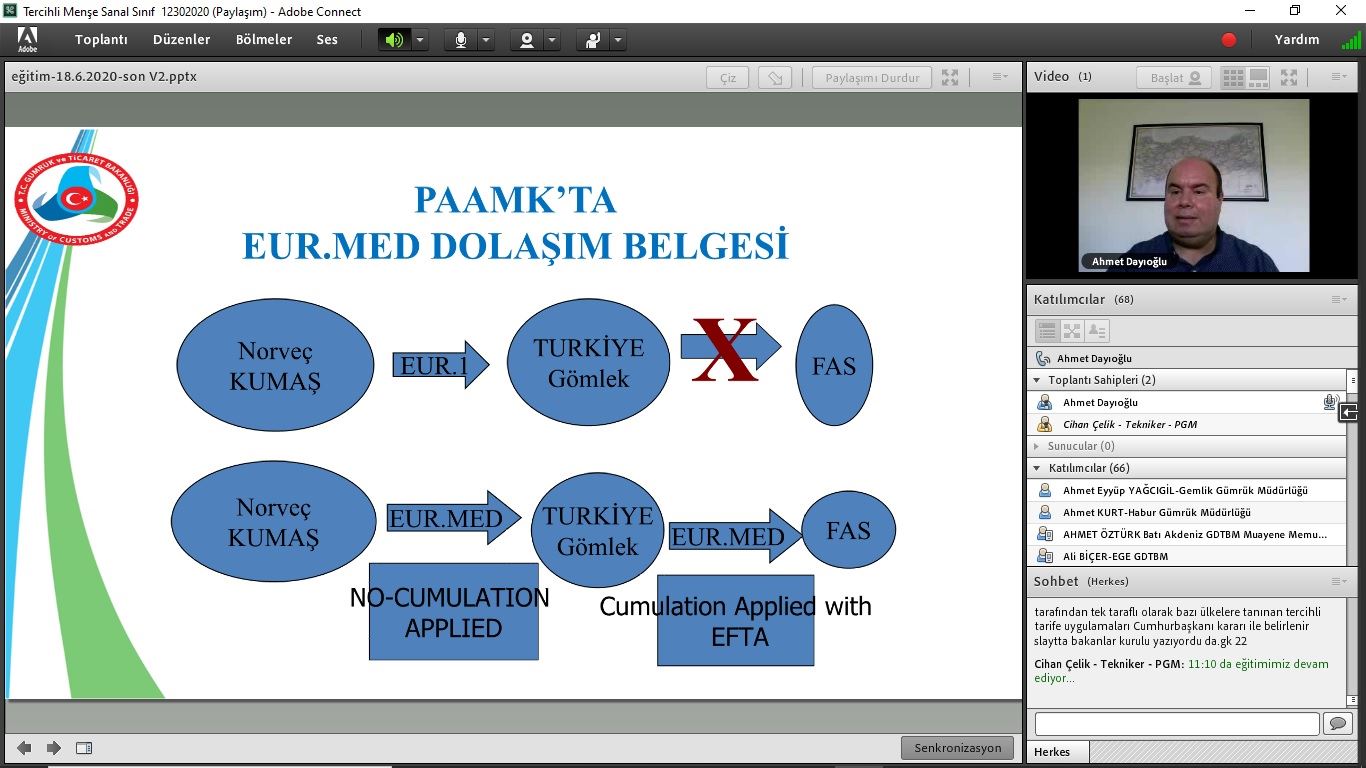The width and height of the screenshot is (1366, 768).
Task: Click the red recording indicator
Action: (1229, 40)
